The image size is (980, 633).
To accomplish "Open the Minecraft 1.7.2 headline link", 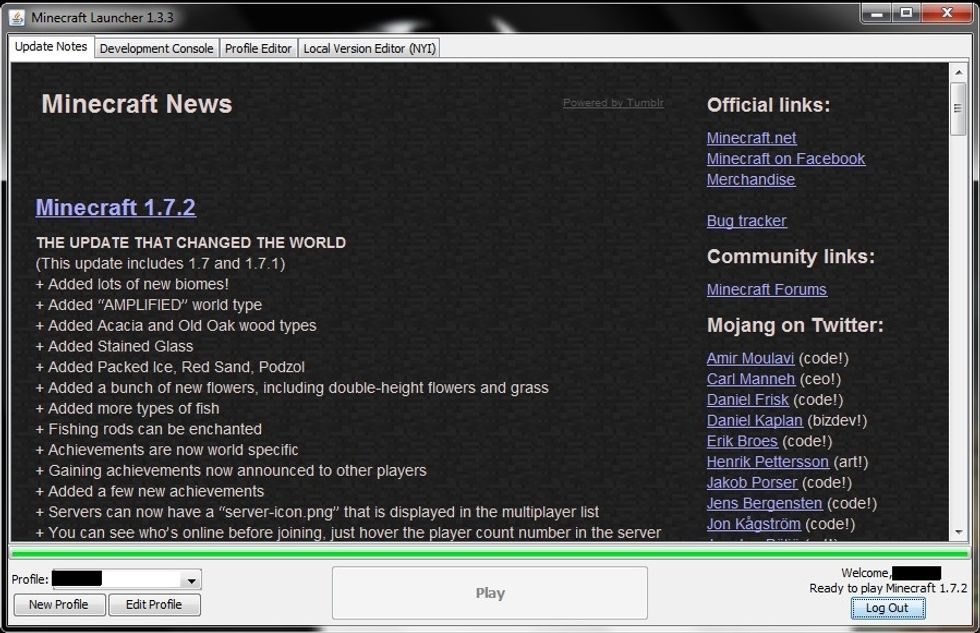I will click(115, 207).
